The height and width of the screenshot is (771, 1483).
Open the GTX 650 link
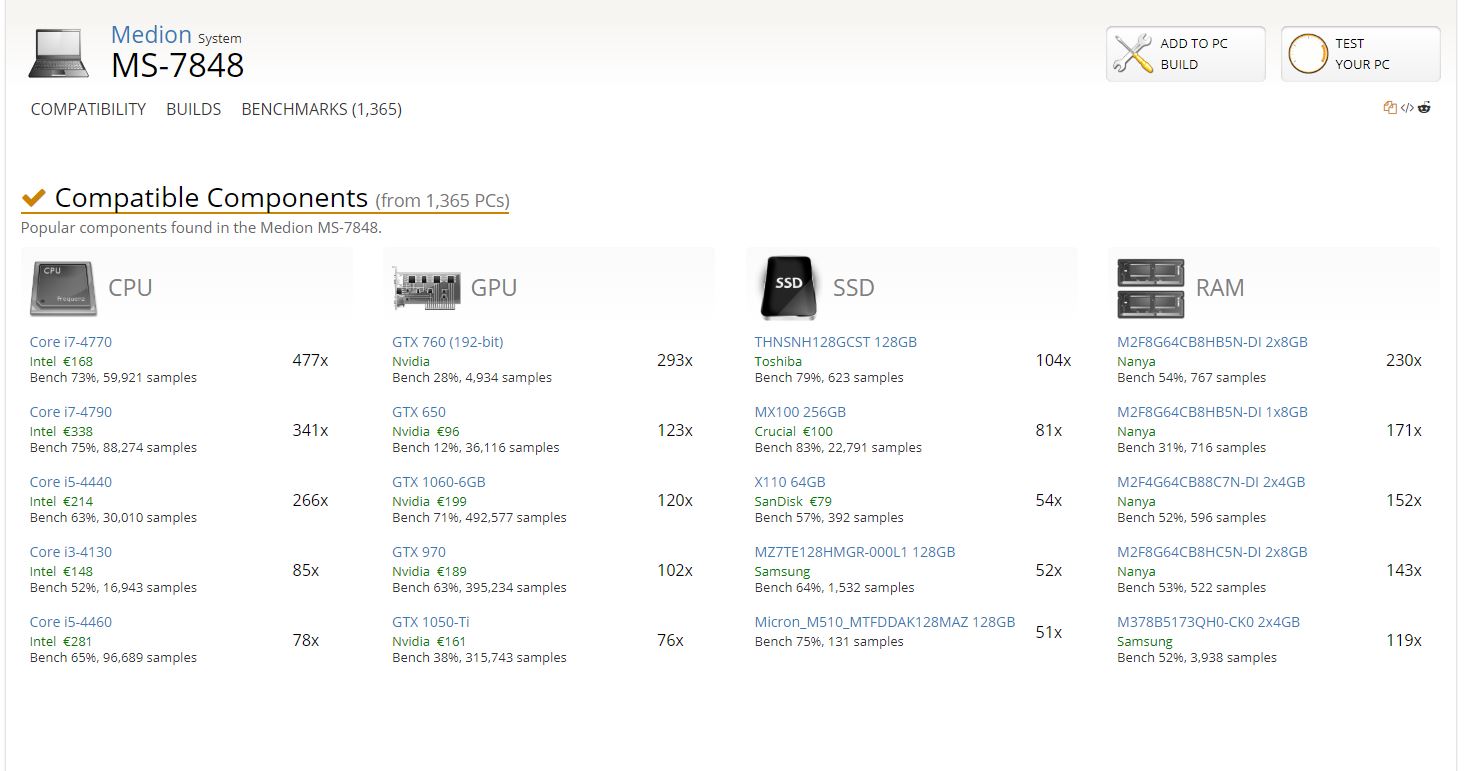(419, 412)
